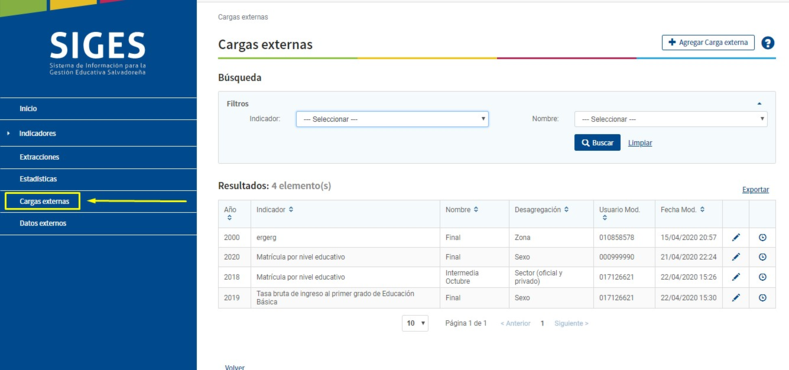
Task: Click date 21/04/2020 22:24 cell
Action: coord(688,257)
